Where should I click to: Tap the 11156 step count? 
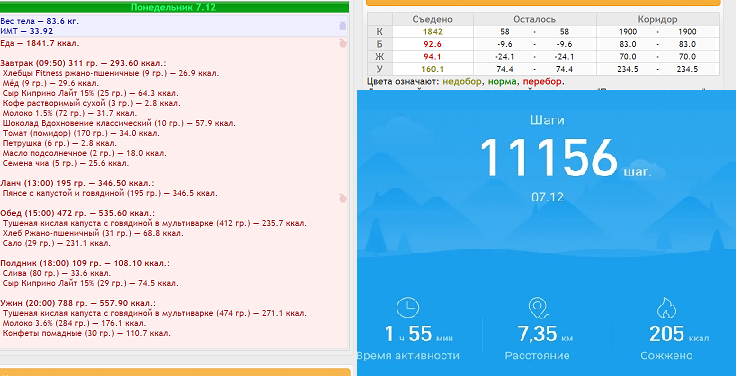point(548,158)
